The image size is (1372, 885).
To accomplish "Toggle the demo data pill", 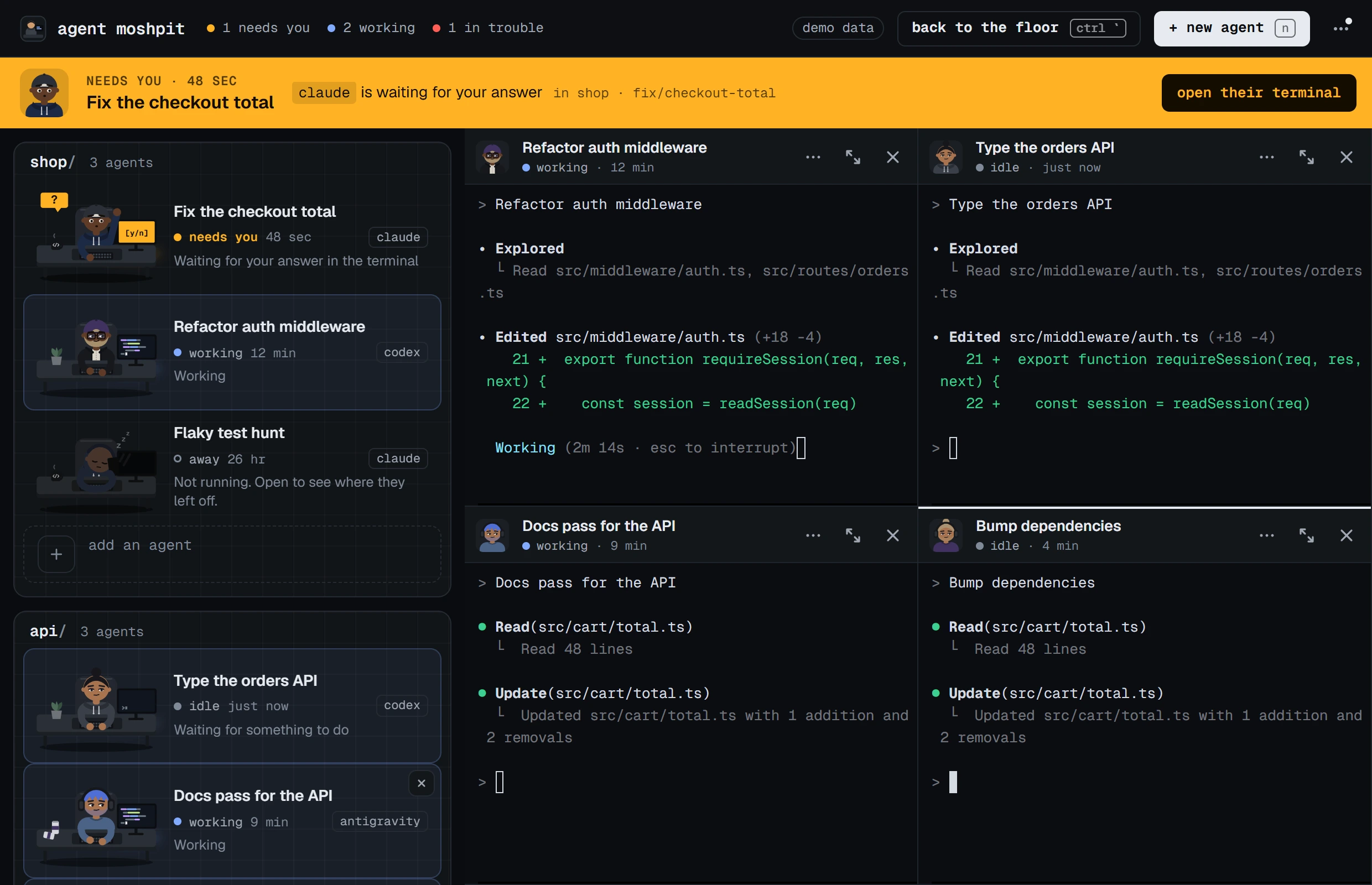I will pyautogui.click(x=838, y=28).
